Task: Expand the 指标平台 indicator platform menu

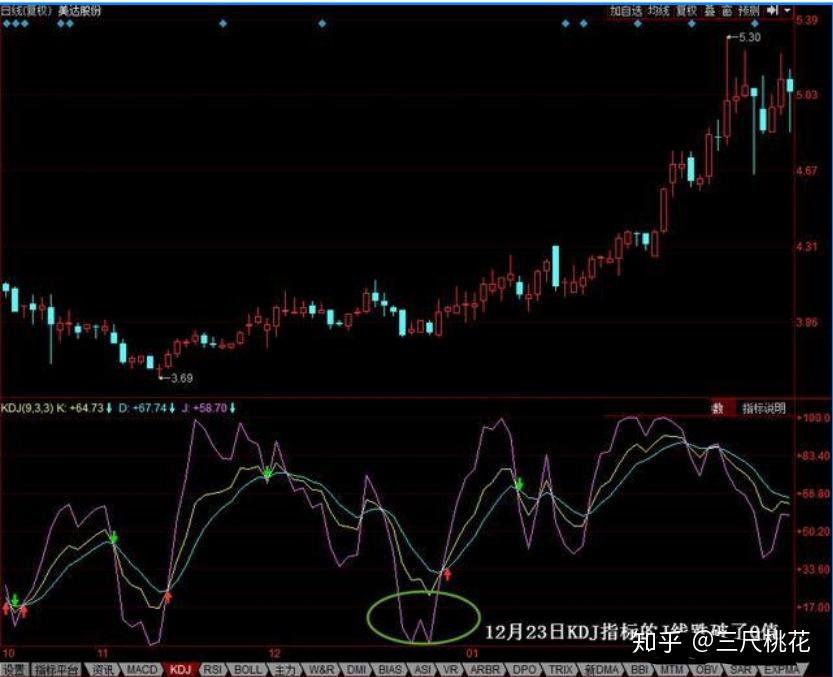Action: [57, 669]
